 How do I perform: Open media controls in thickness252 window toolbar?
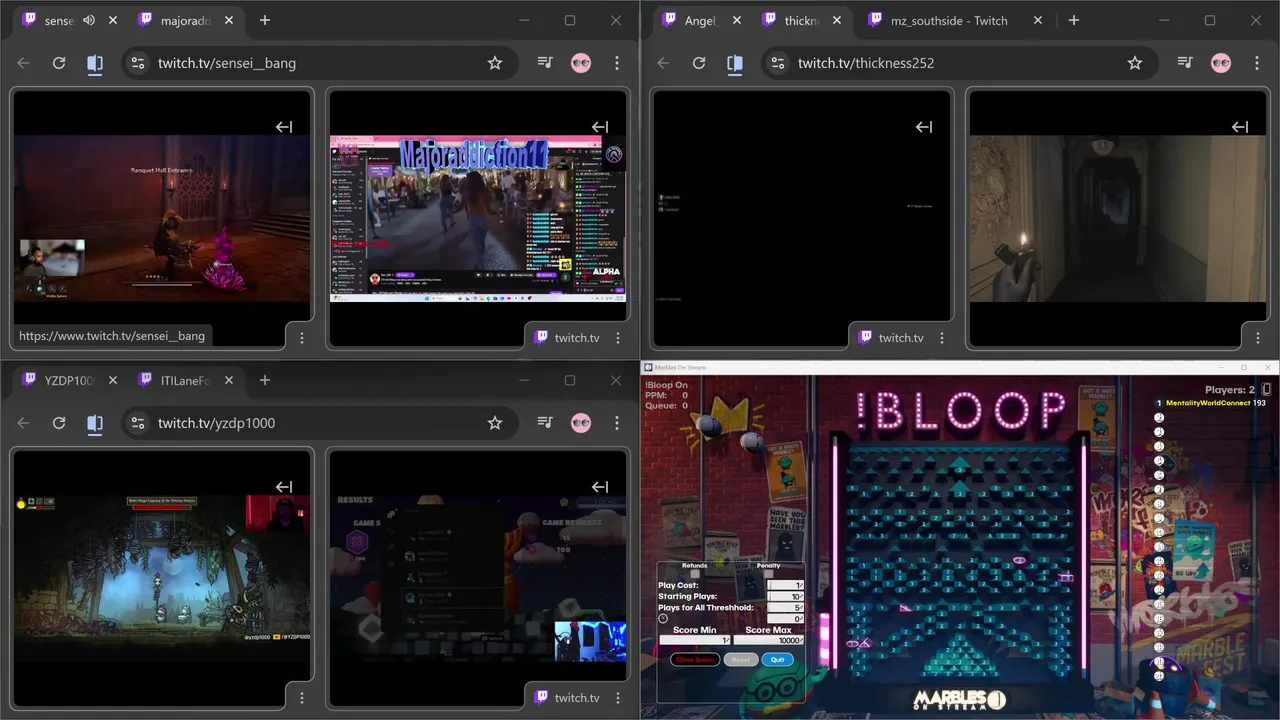[x=1185, y=63]
